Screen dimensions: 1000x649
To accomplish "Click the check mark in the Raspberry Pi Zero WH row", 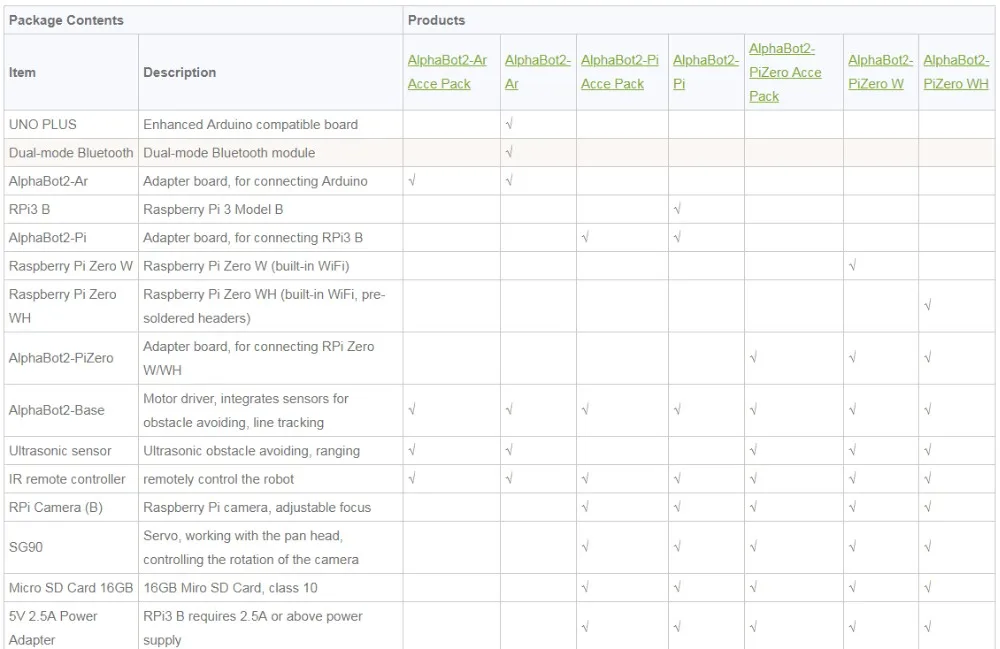I will 928,305.
